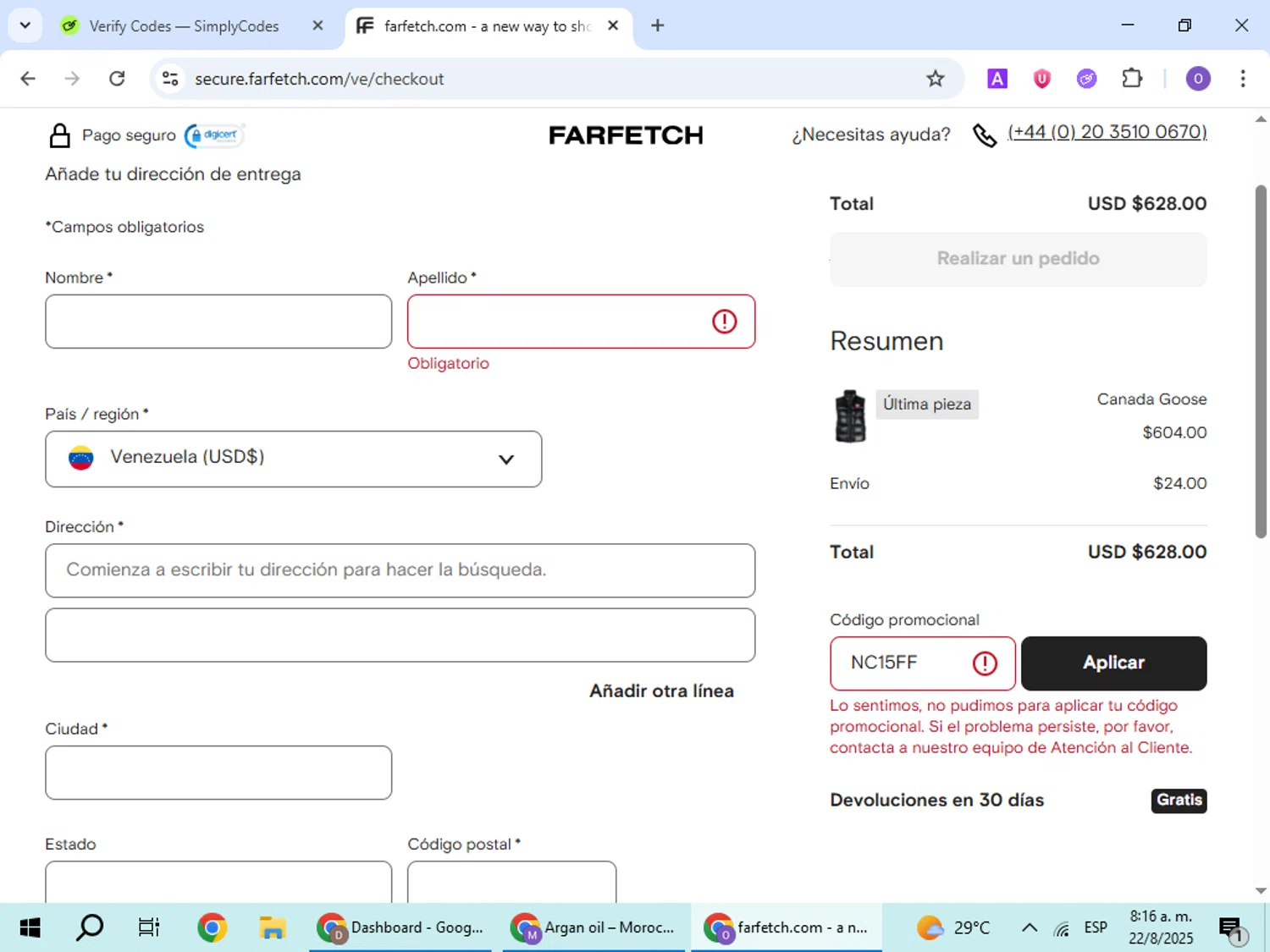This screenshot has width=1270, height=952.
Task: Click the Venezuela flag icon
Action: pos(81,458)
